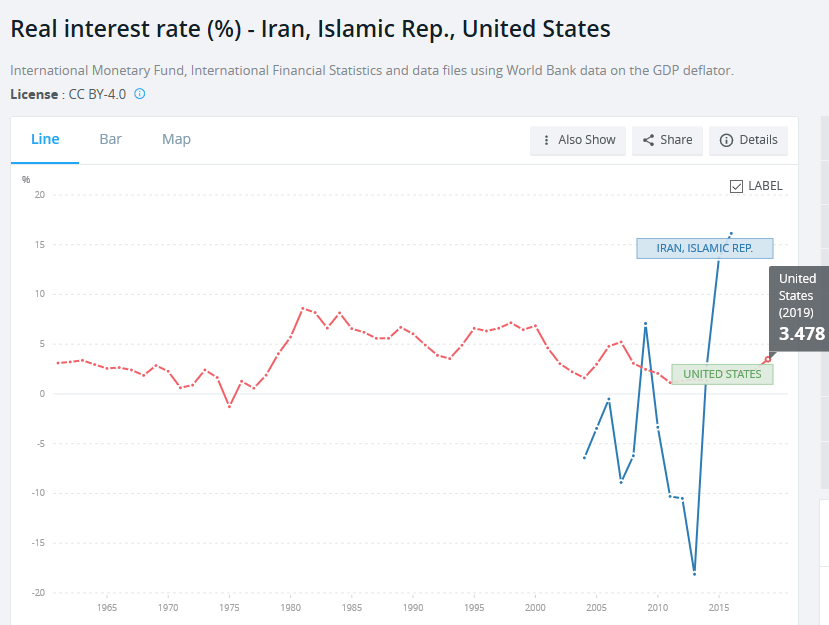Click the Iran line's lowest point near 2013
The image size is (829, 625).
point(694,573)
